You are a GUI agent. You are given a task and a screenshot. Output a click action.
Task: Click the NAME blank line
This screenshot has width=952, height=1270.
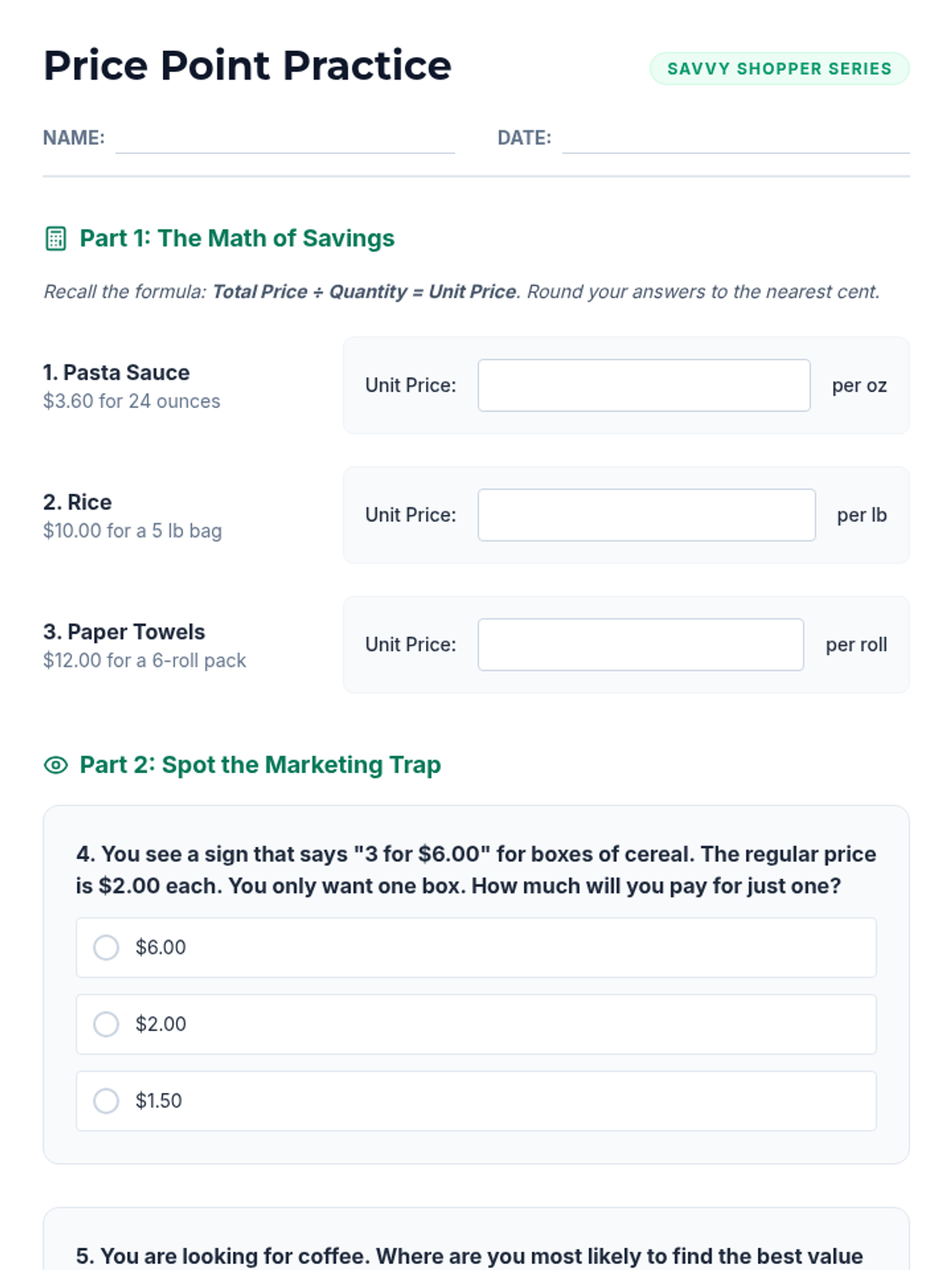click(286, 140)
